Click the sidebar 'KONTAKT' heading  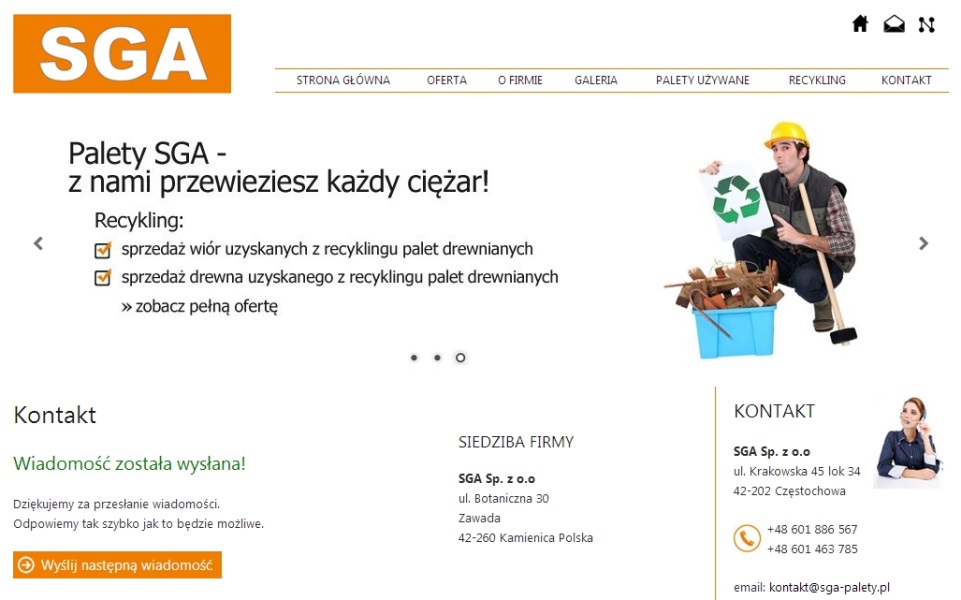tap(774, 411)
